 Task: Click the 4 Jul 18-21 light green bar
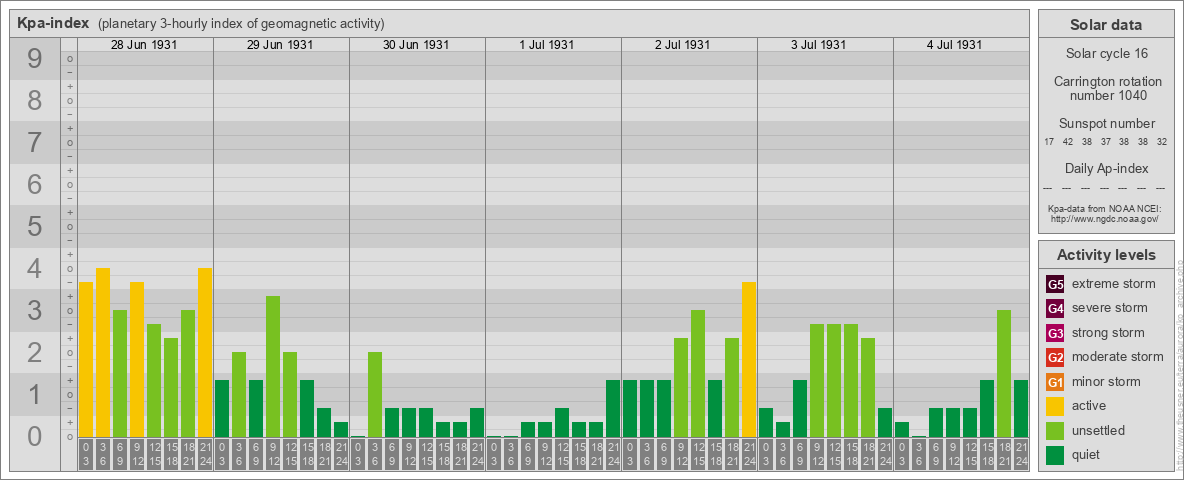point(1004,374)
